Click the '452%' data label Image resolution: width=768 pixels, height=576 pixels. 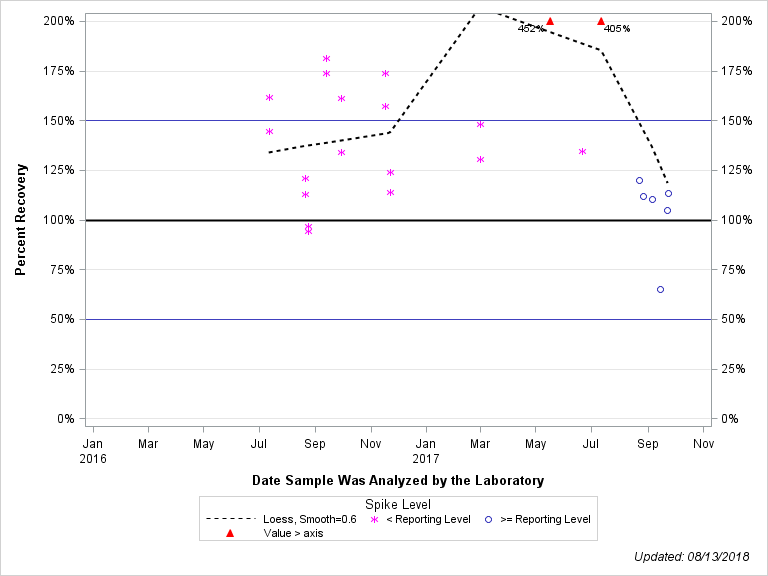click(x=530, y=29)
